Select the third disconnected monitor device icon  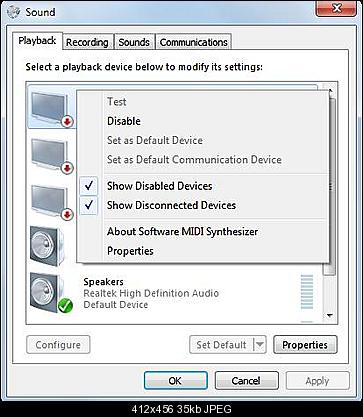point(52,201)
